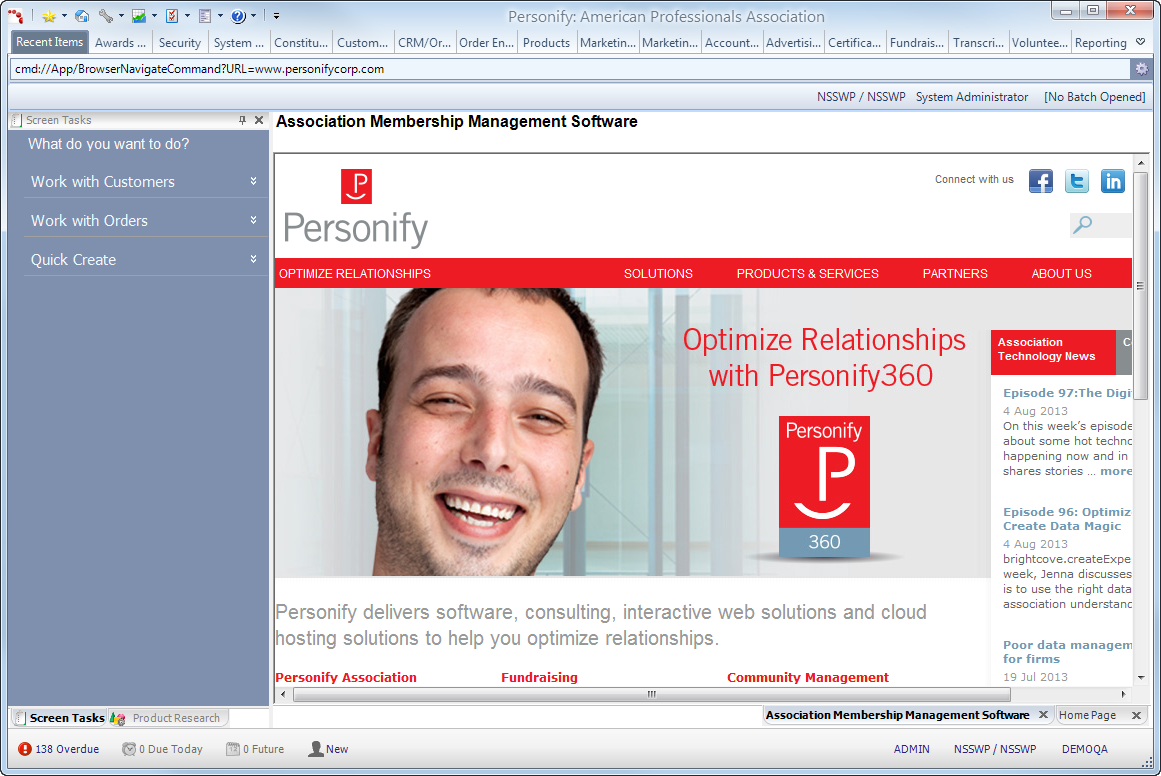Image resolution: width=1161 pixels, height=776 pixels.
Task: Open the Recent Items tab
Action: click(x=50, y=42)
